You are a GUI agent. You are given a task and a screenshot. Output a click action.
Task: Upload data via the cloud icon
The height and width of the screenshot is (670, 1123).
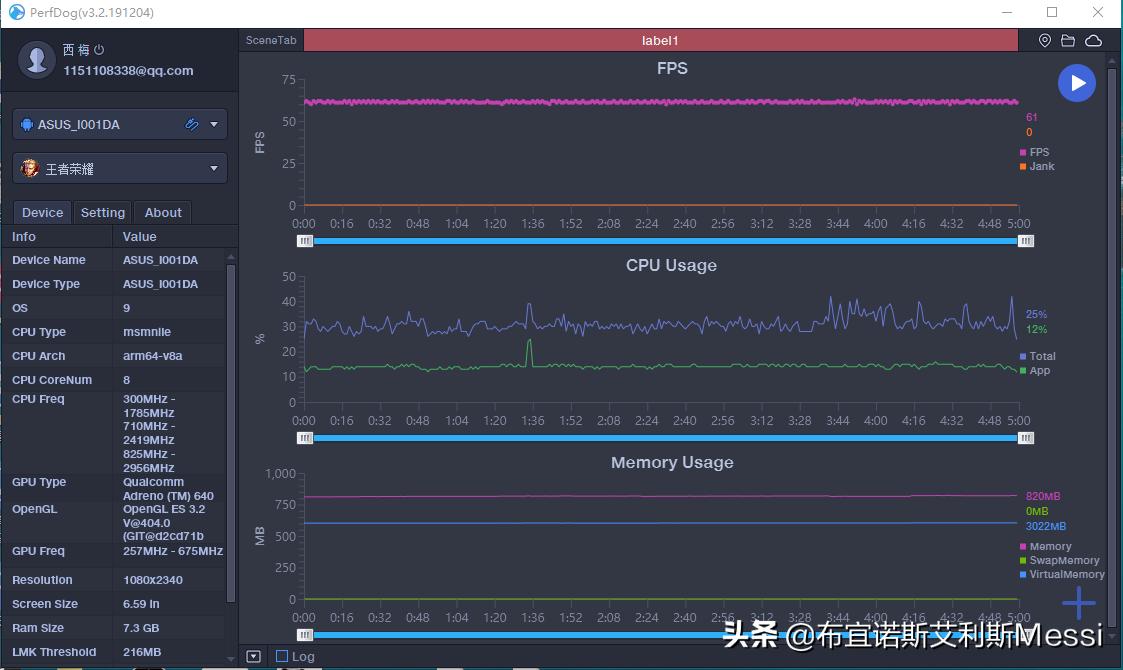(x=1093, y=40)
